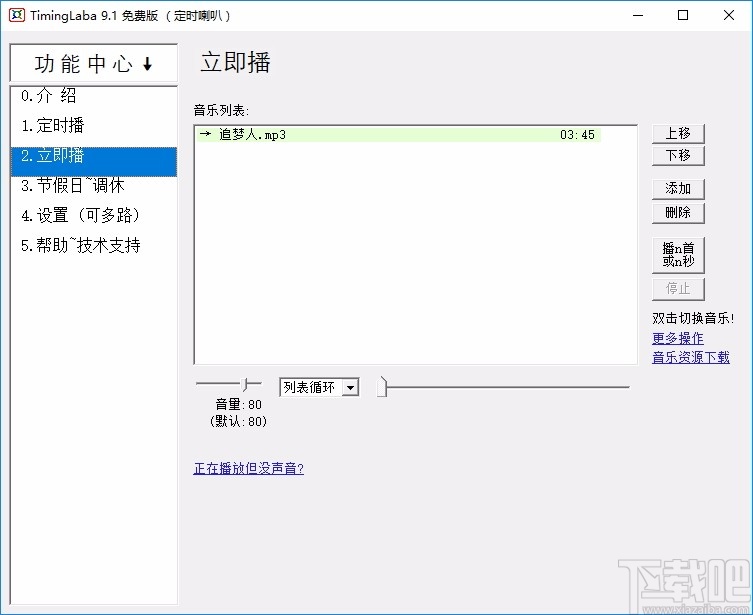Open the 音乐资源下载 link

691,357
